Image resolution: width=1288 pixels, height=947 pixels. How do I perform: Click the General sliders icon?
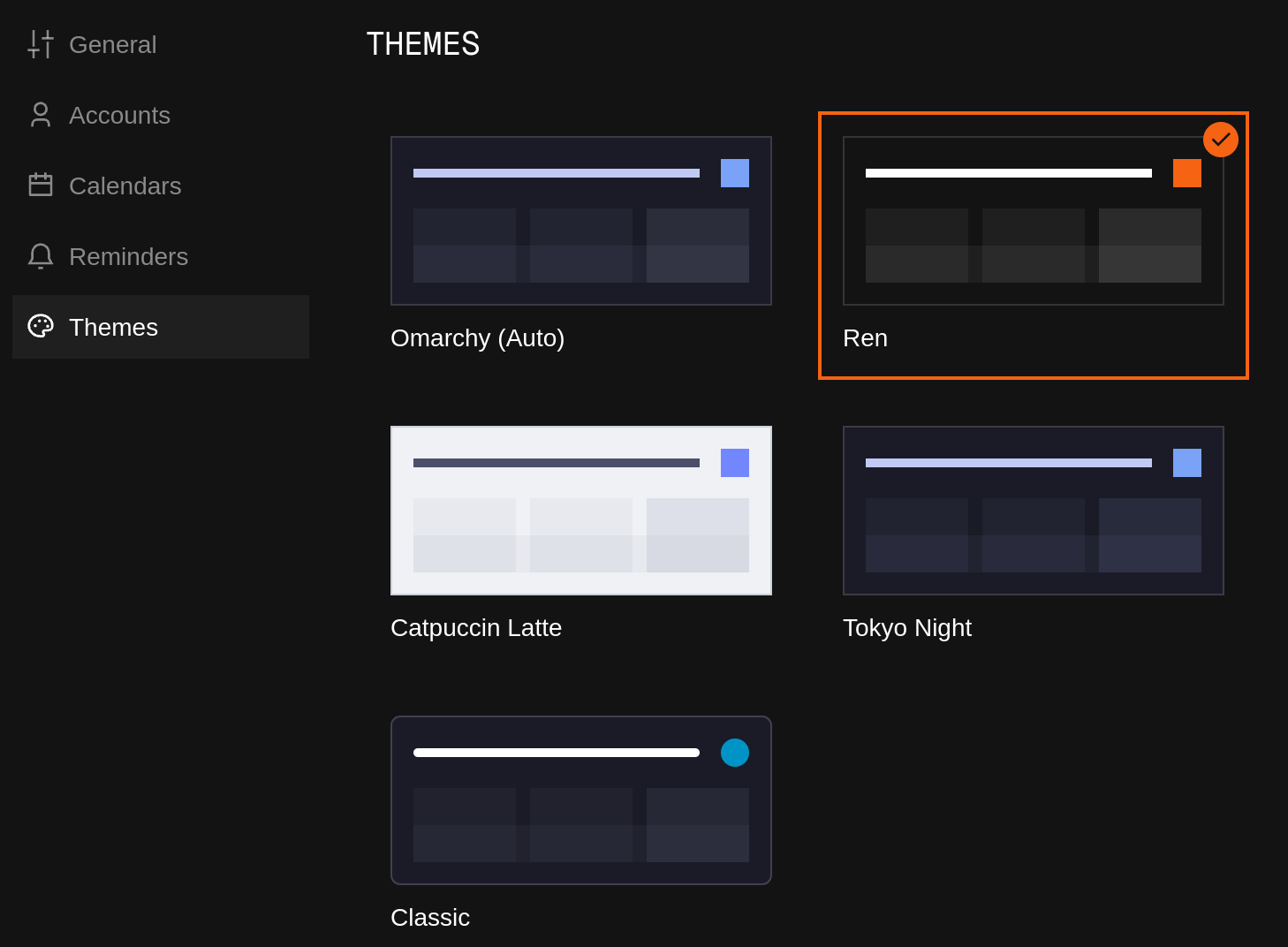click(41, 44)
